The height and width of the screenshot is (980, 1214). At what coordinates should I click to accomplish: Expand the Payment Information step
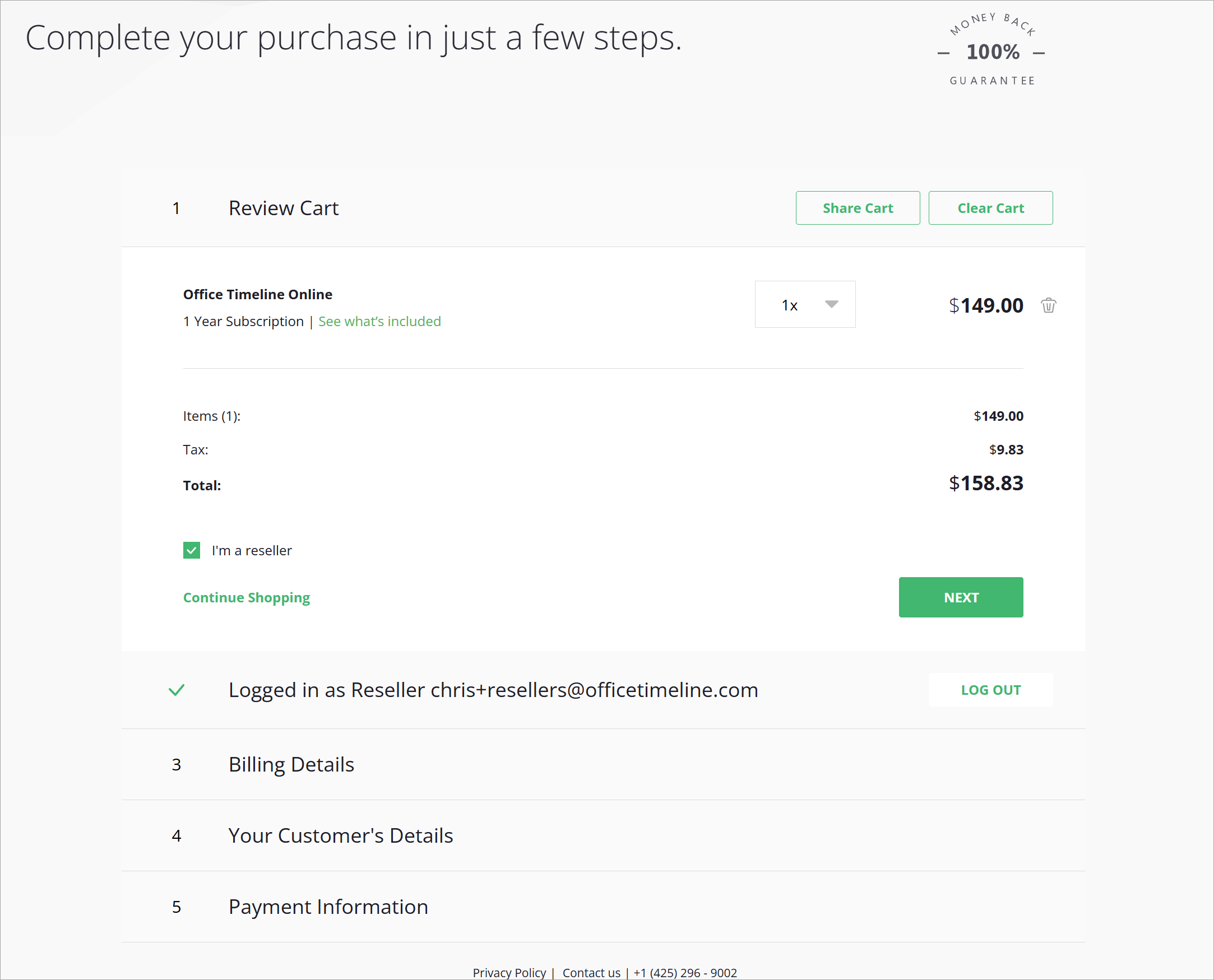pos(328,907)
